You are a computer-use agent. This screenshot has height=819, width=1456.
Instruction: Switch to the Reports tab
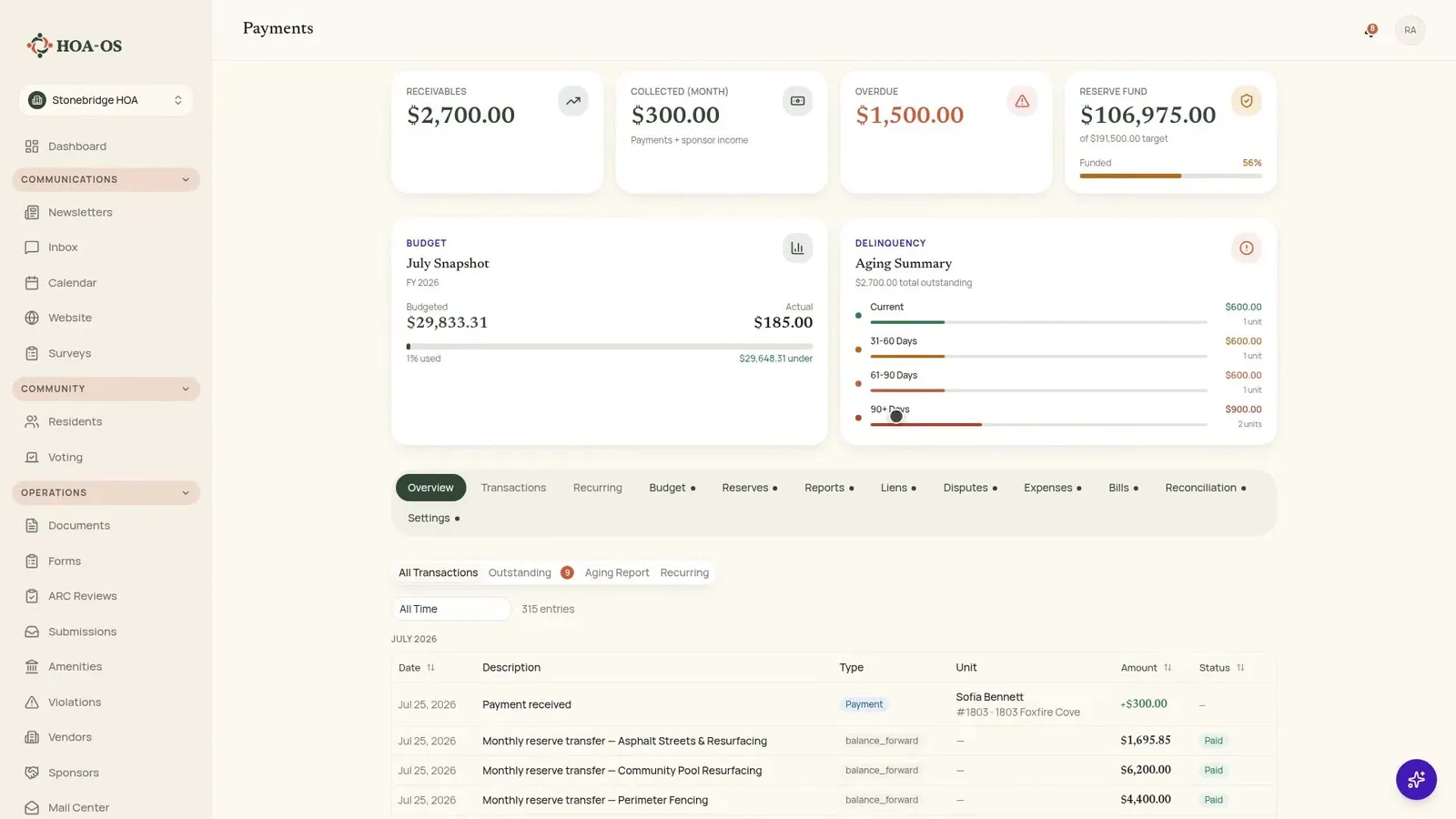pyautogui.click(x=829, y=488)
